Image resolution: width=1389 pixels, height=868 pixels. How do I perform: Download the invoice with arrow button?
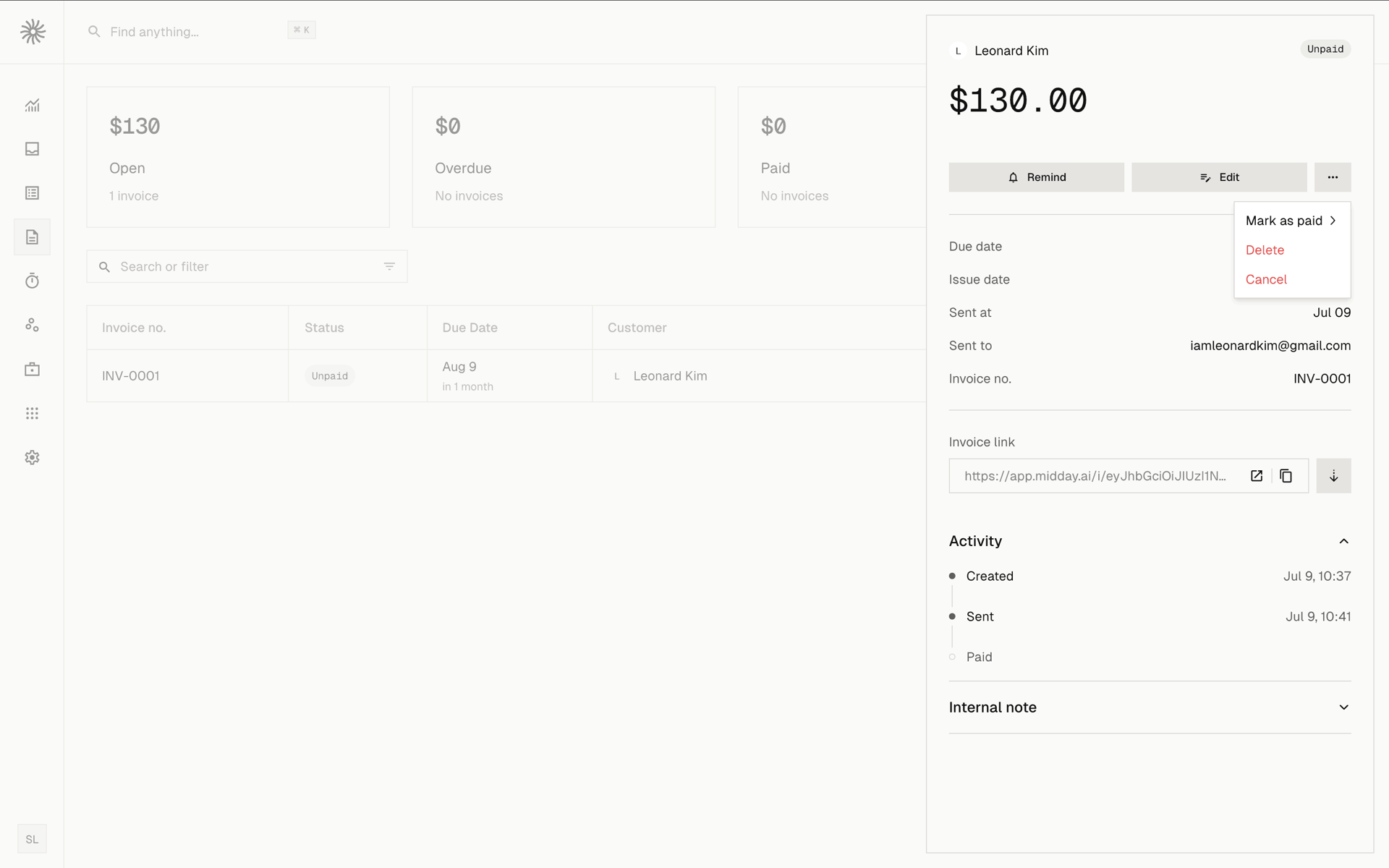(x=1333, y=476)
